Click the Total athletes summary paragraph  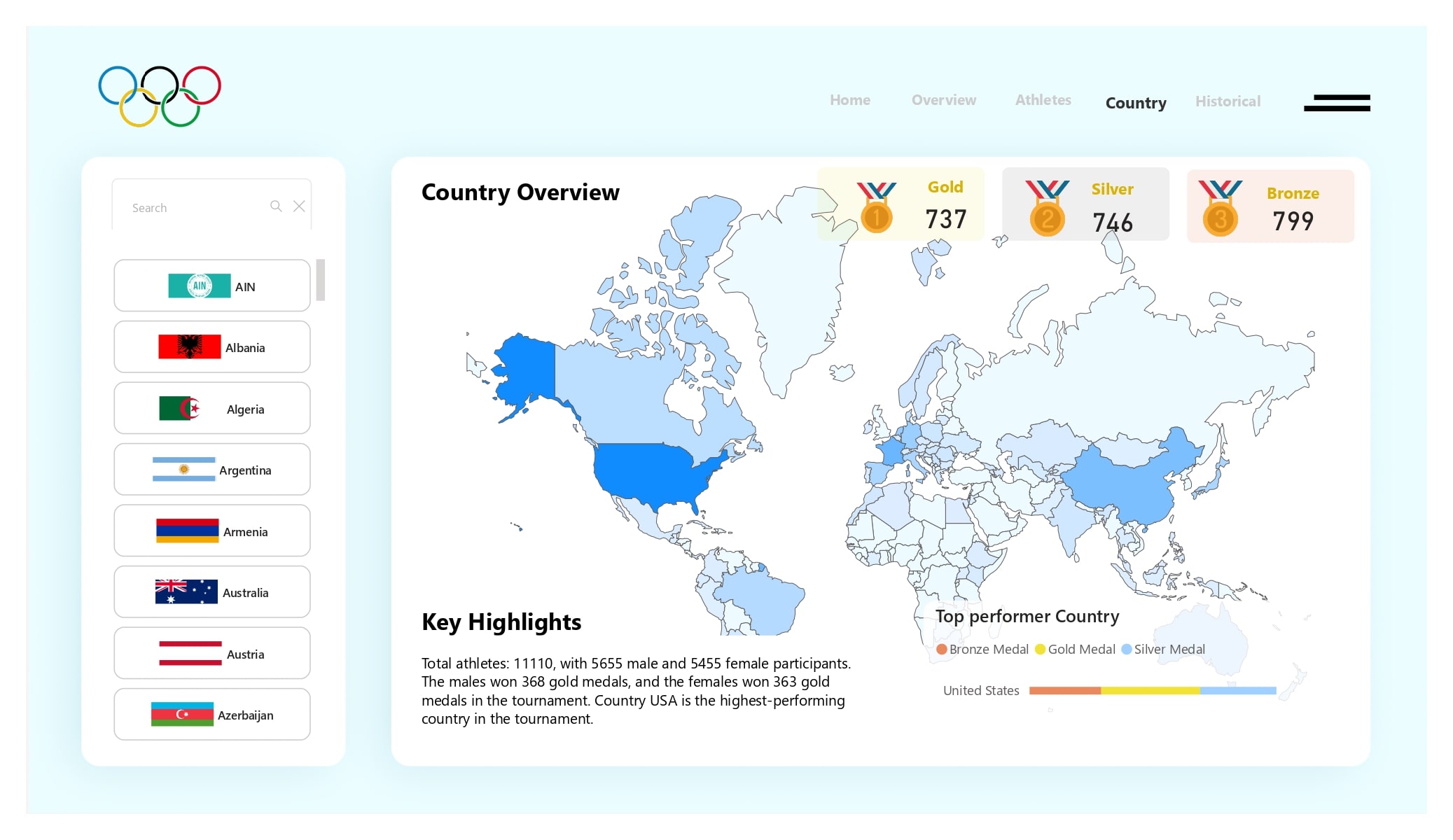(x=636, y=691)
